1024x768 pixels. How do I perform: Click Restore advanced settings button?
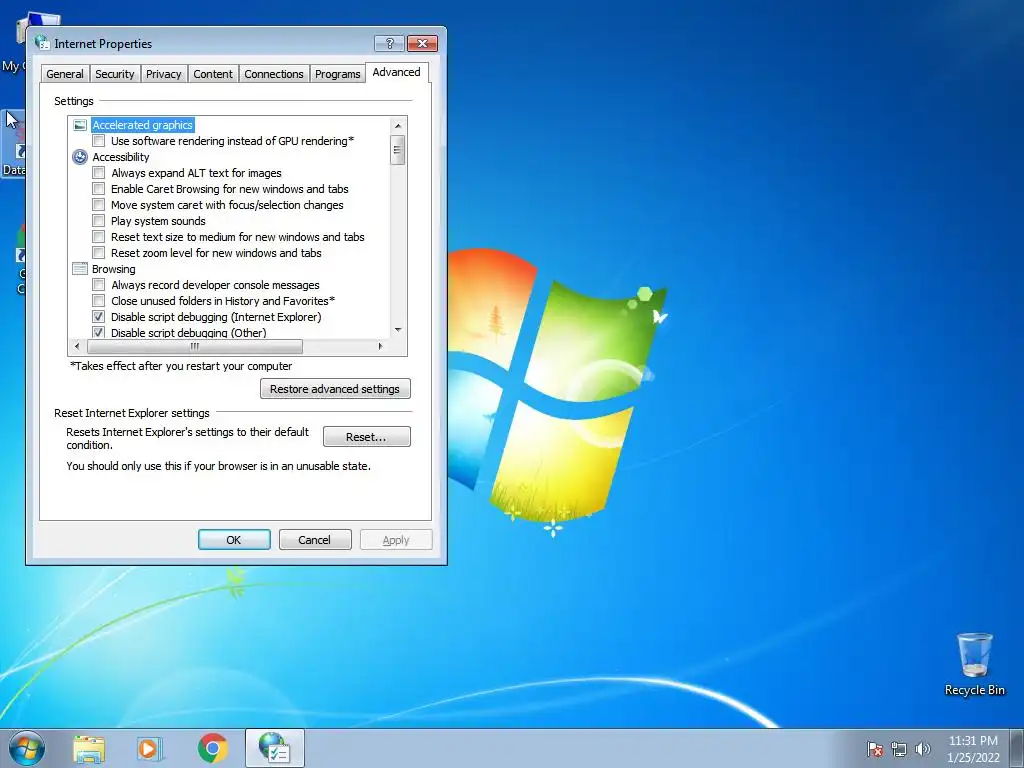click(335, 389)
